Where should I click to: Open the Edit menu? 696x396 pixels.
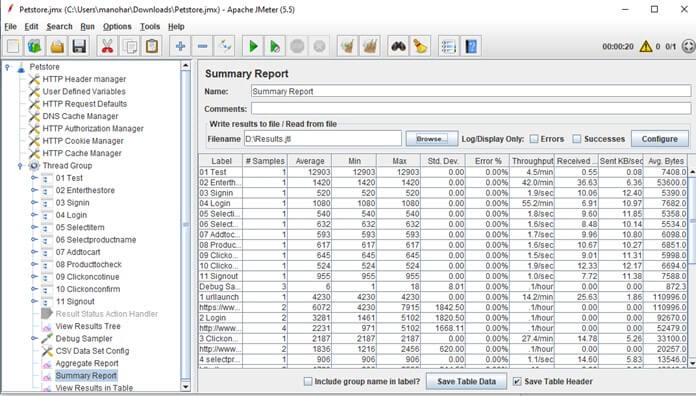pos(31,27)
